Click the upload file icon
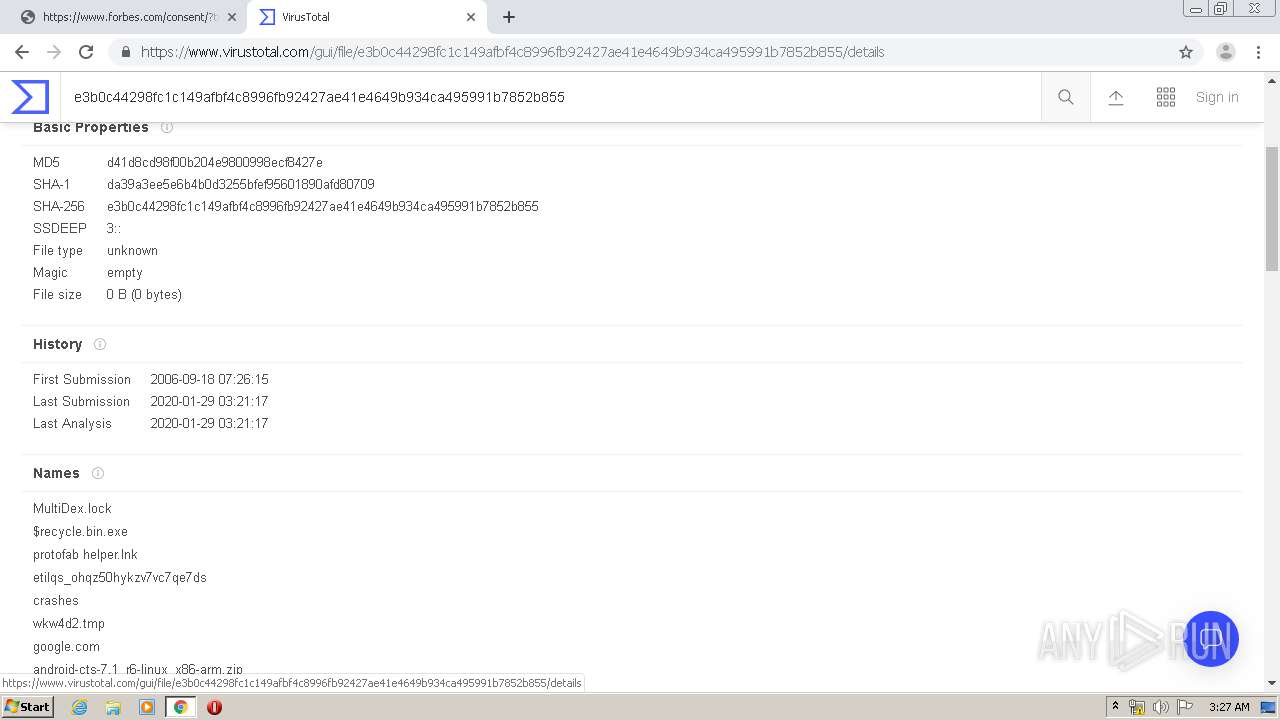Image resolution: width=1280 pixels, height=720 pixels. click(x=1116, y=97)
